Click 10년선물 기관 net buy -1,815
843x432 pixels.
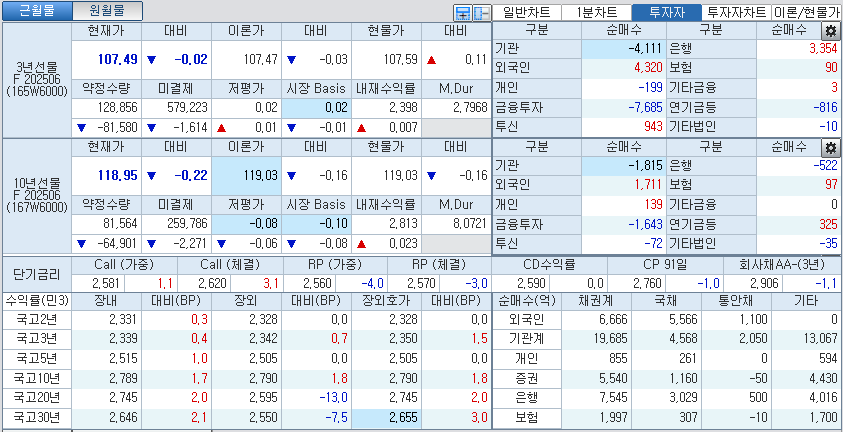pyautogui.click(x=645, y=166)
